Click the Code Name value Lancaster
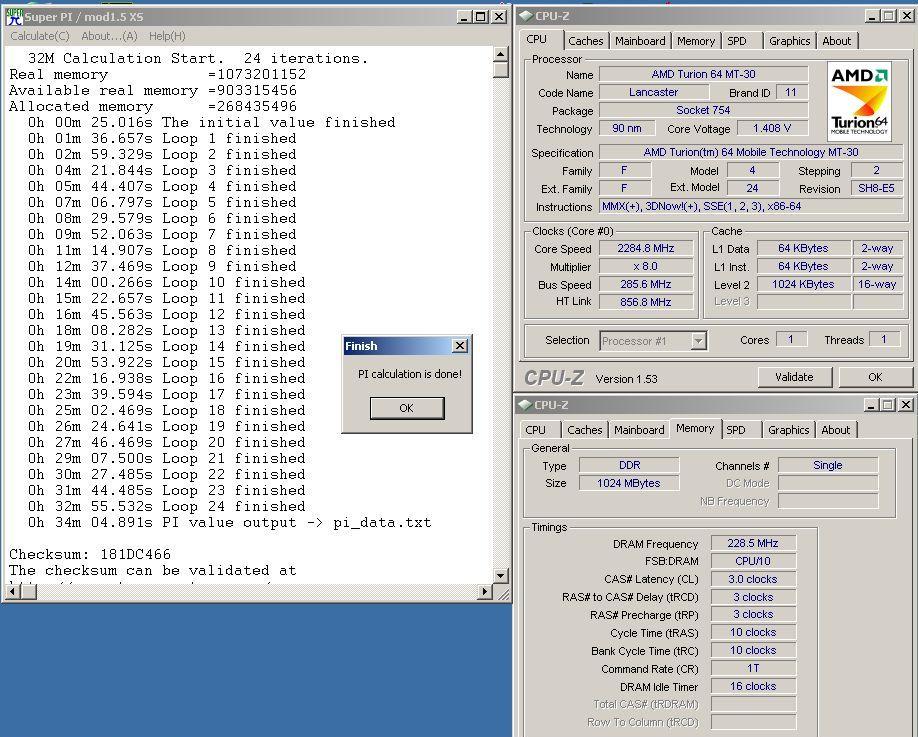This screenshot has height=737, width=918. pos(653,92)
